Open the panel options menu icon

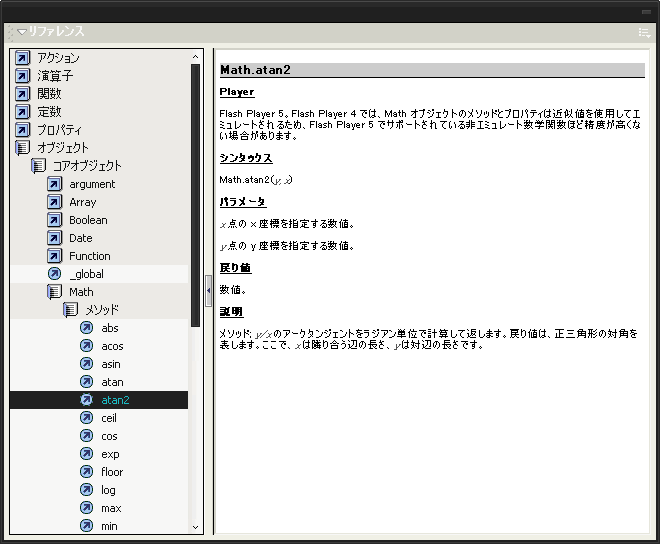click(644, 32)
